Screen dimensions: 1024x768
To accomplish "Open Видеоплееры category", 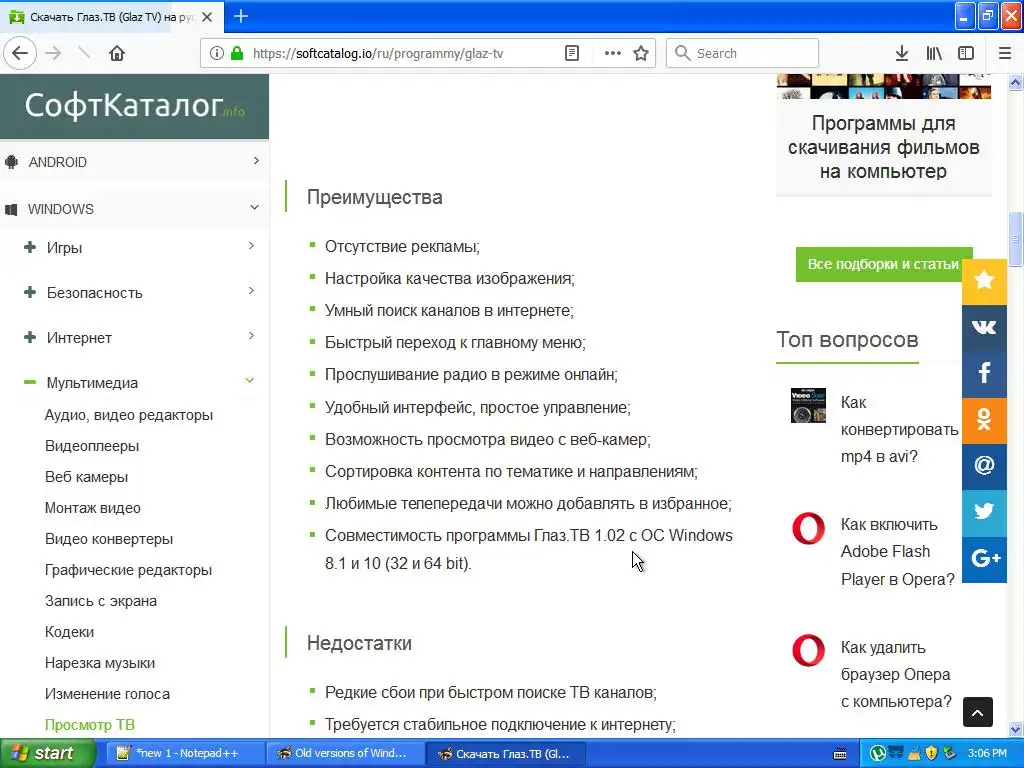I will click(92, 446).
